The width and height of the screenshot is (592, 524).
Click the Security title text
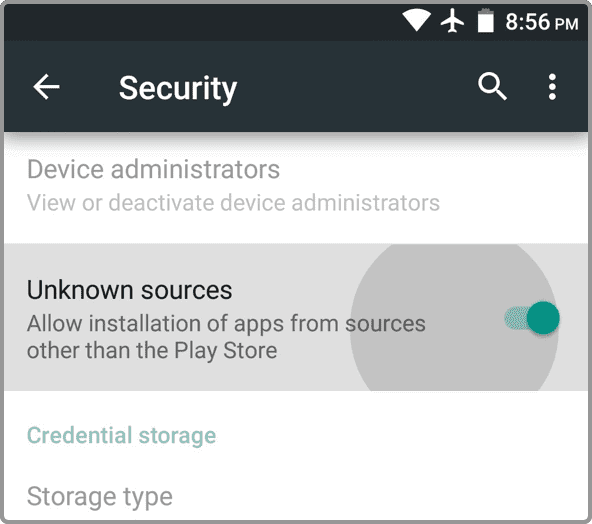coord(178,88)
